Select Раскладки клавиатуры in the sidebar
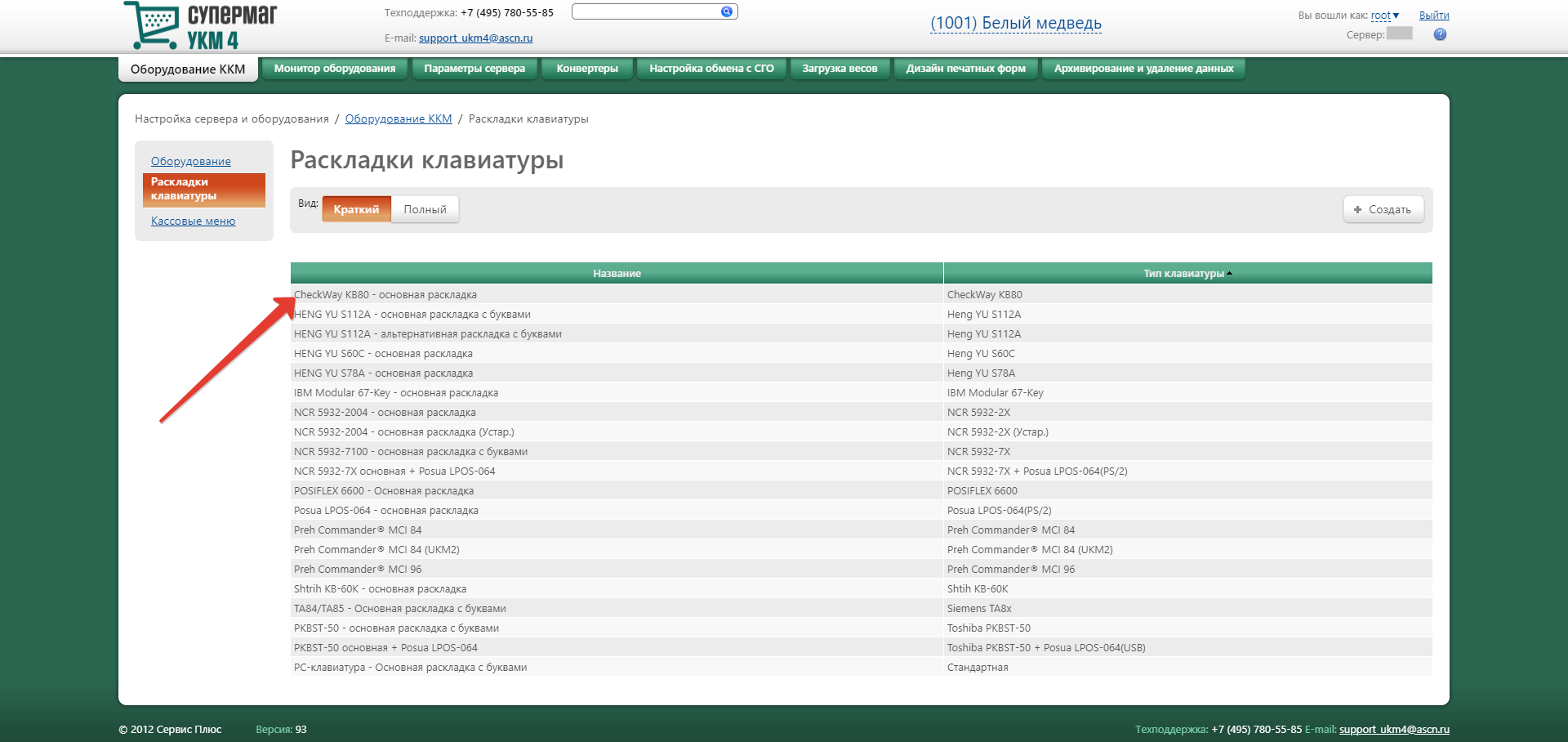The height and width of the screenshot is (742, 1568). pos(204,190)
